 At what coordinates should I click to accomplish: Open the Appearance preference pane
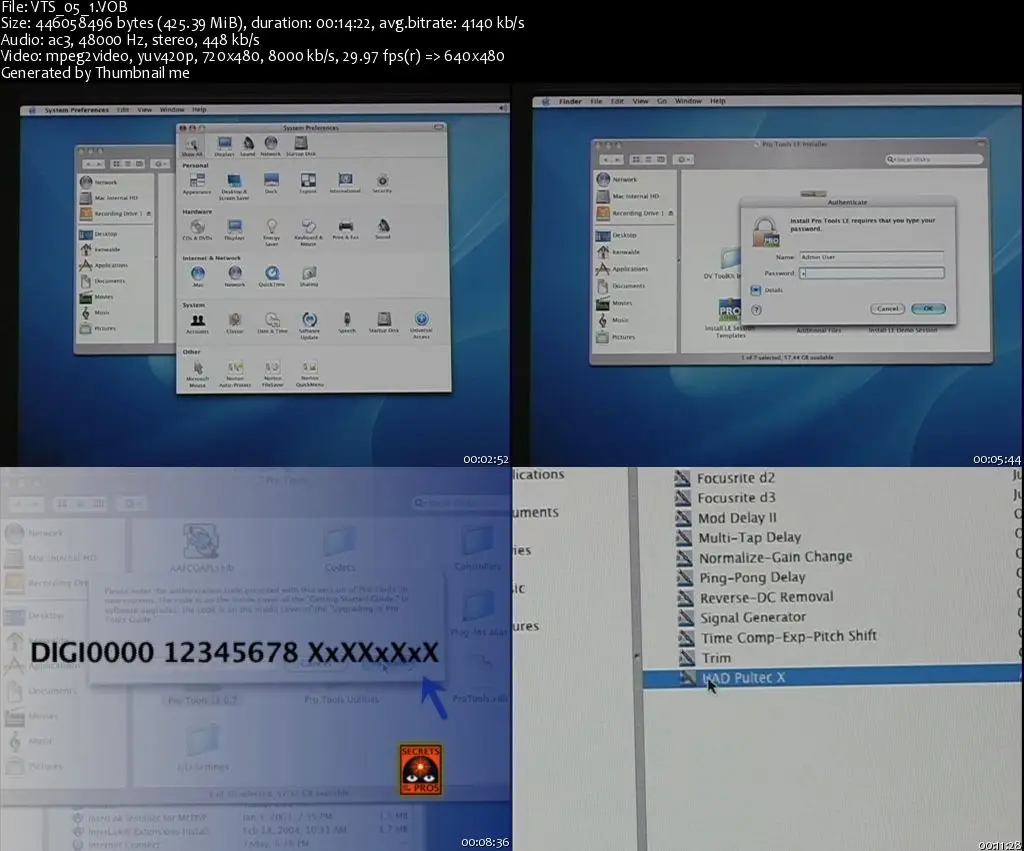tap(197, 184)
